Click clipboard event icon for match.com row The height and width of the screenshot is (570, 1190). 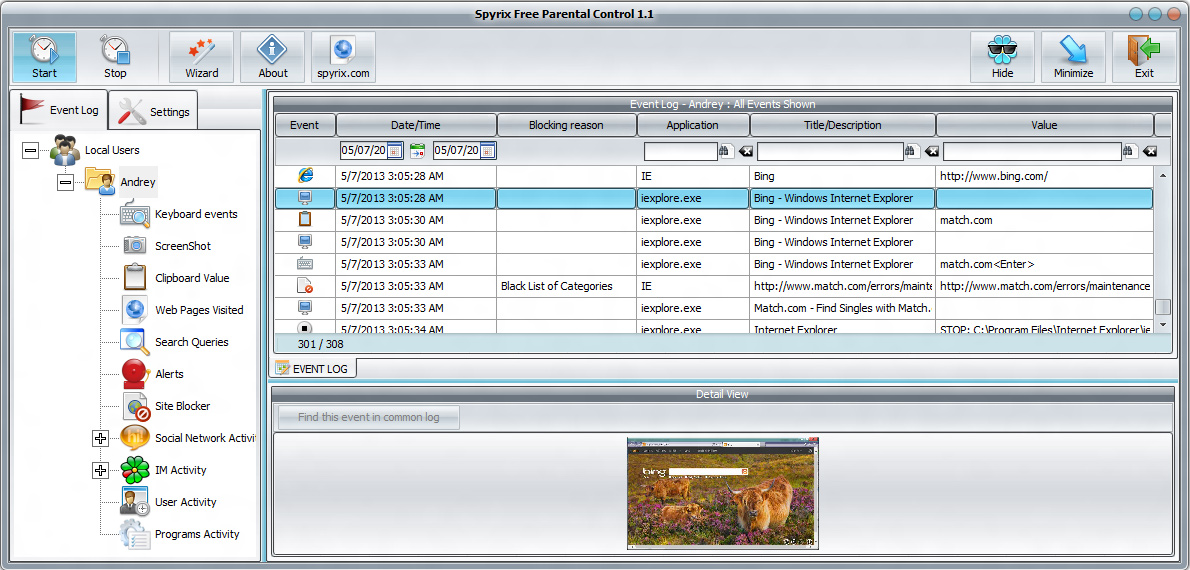coord(305,220)
